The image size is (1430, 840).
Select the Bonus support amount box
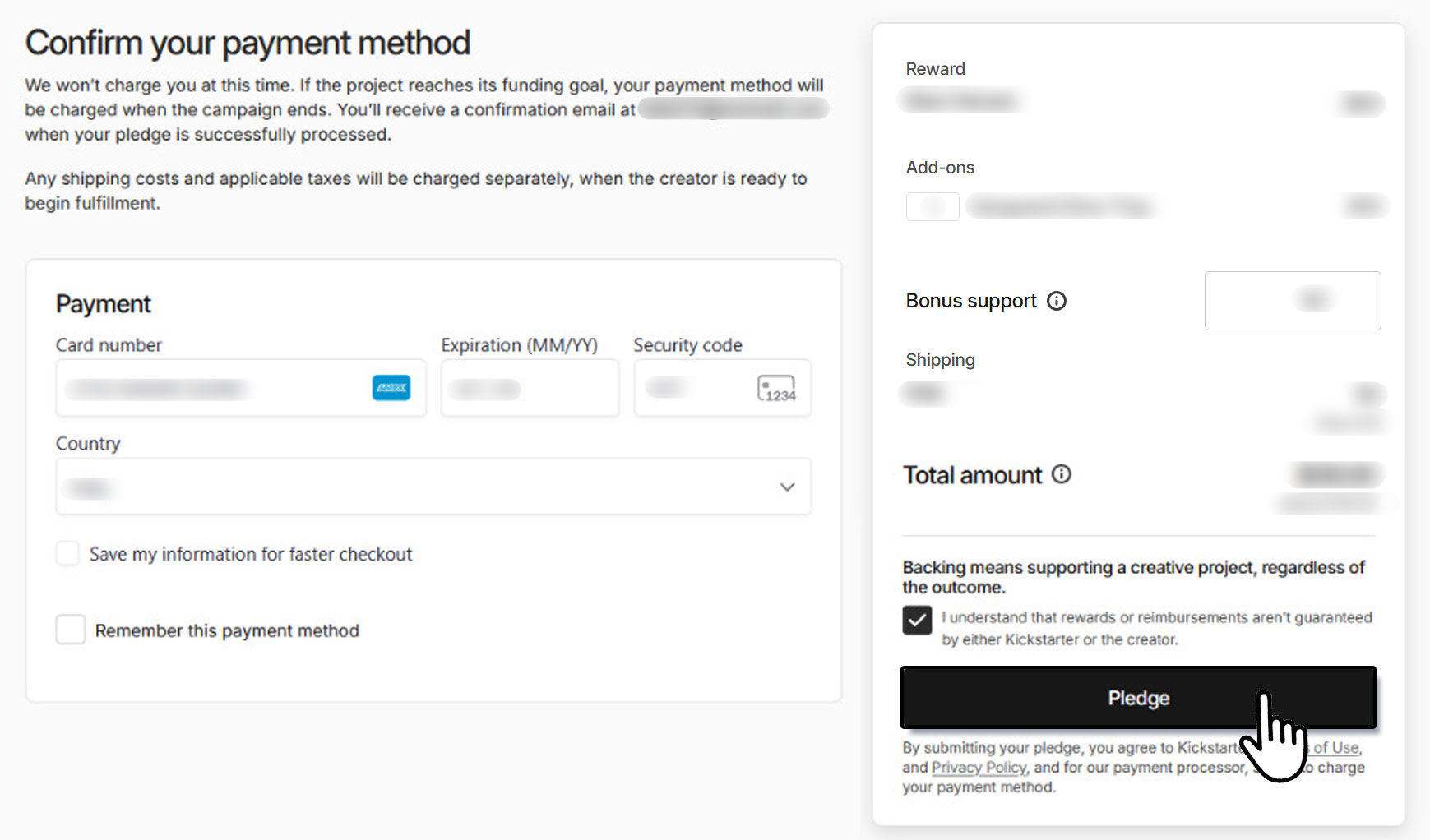(x=1292, y=301)
